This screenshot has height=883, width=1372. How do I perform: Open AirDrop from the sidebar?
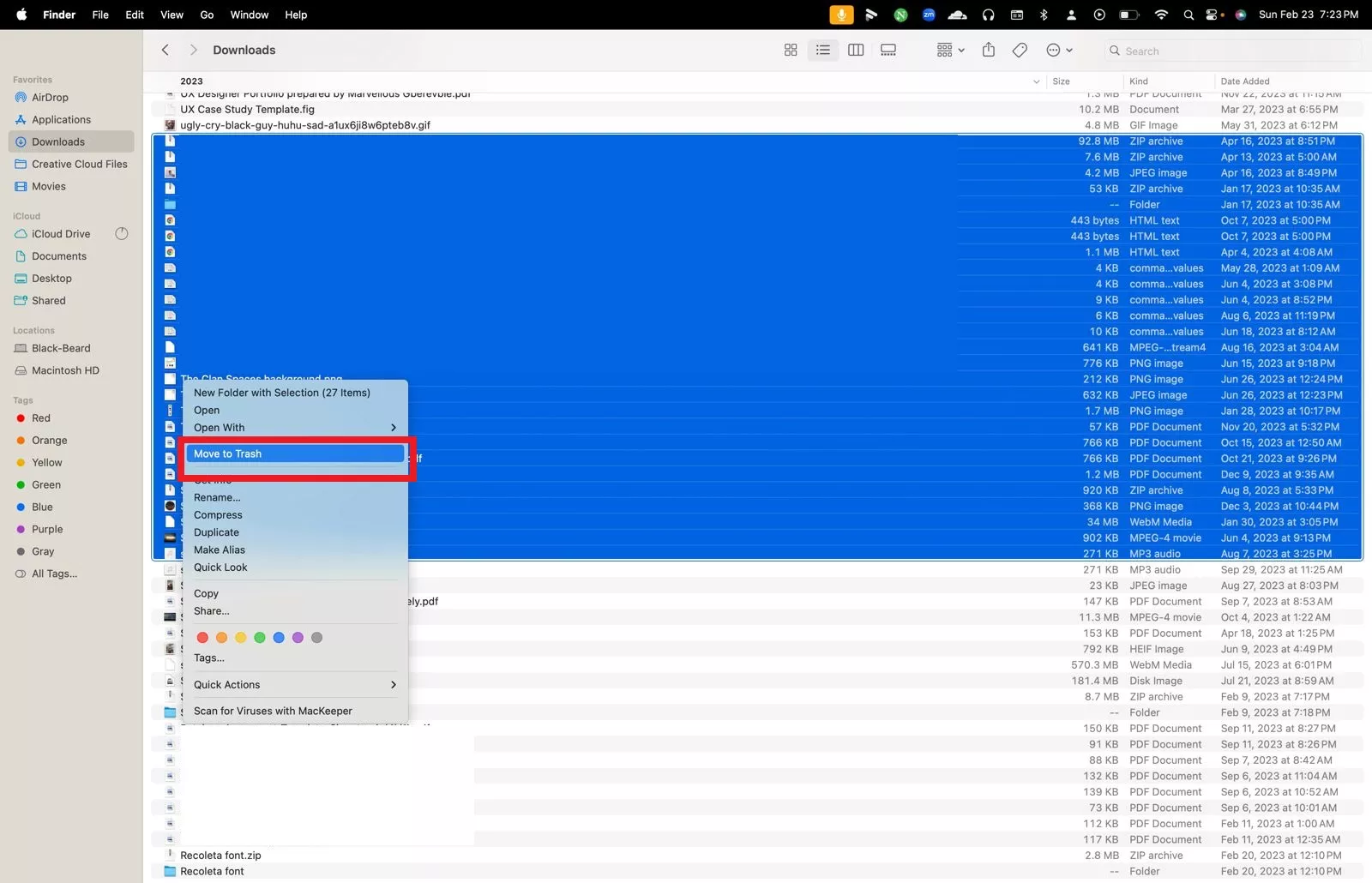coord(50,98)
